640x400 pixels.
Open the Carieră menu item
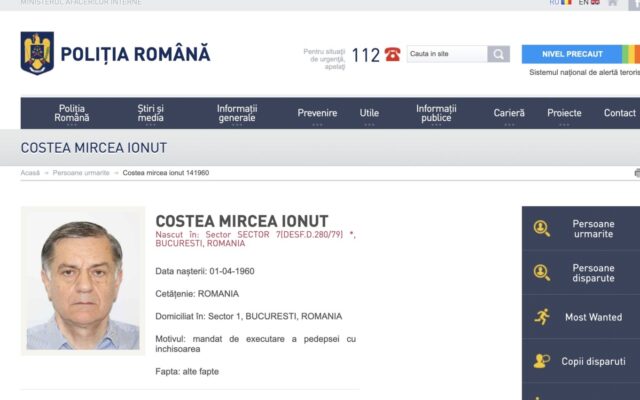pos(508,113)
